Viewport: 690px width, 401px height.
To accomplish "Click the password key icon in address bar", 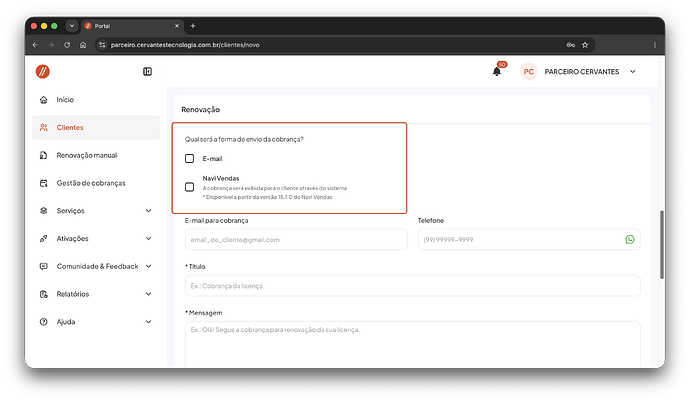I will pyautogui.click(x=571, y=45).
